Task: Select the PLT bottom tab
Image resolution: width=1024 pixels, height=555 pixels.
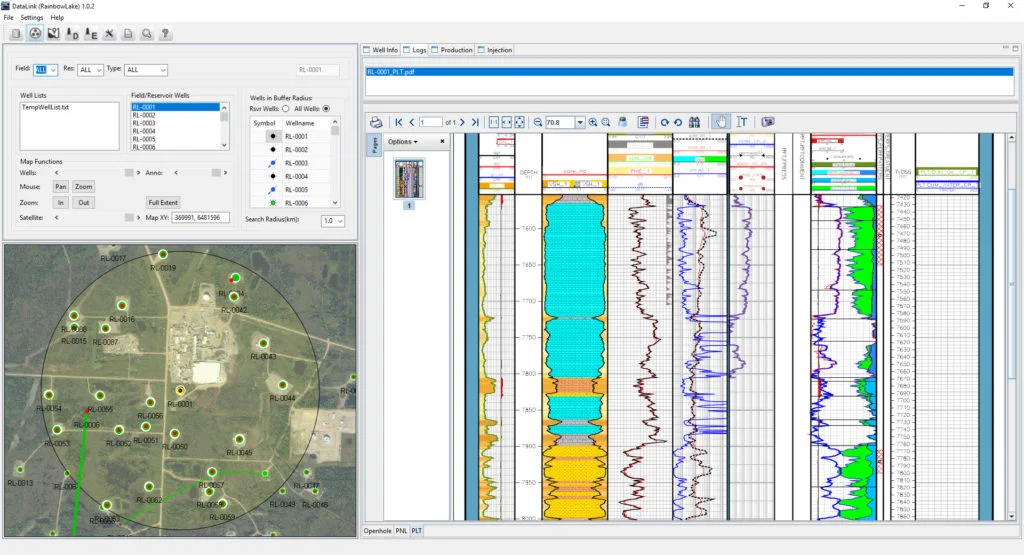Action: 417,531
